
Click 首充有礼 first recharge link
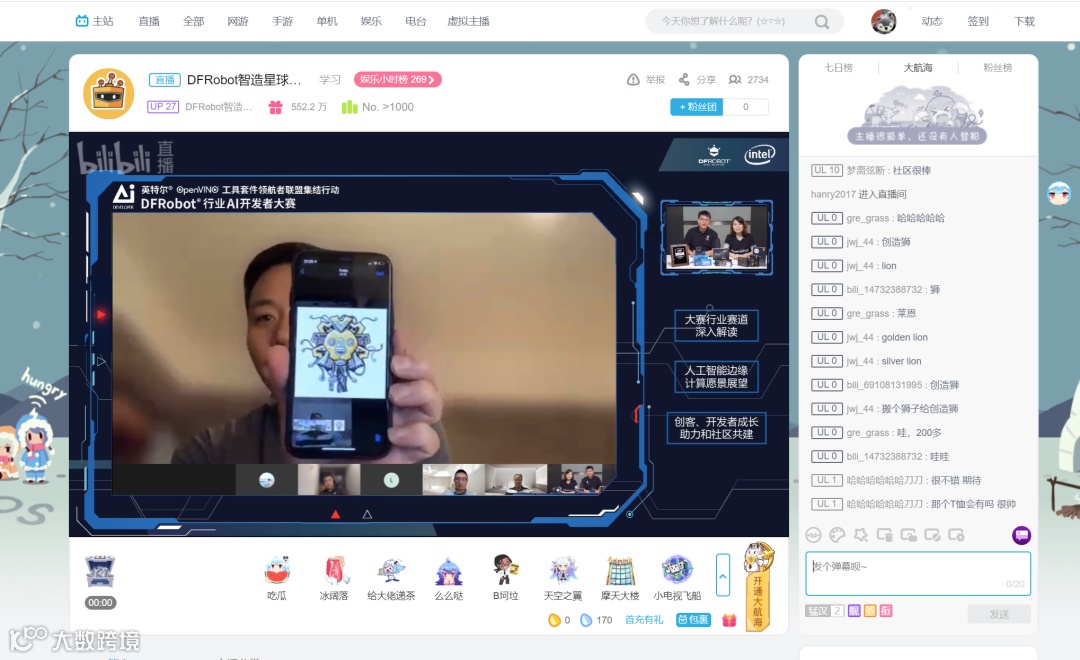tap(644, 619)
